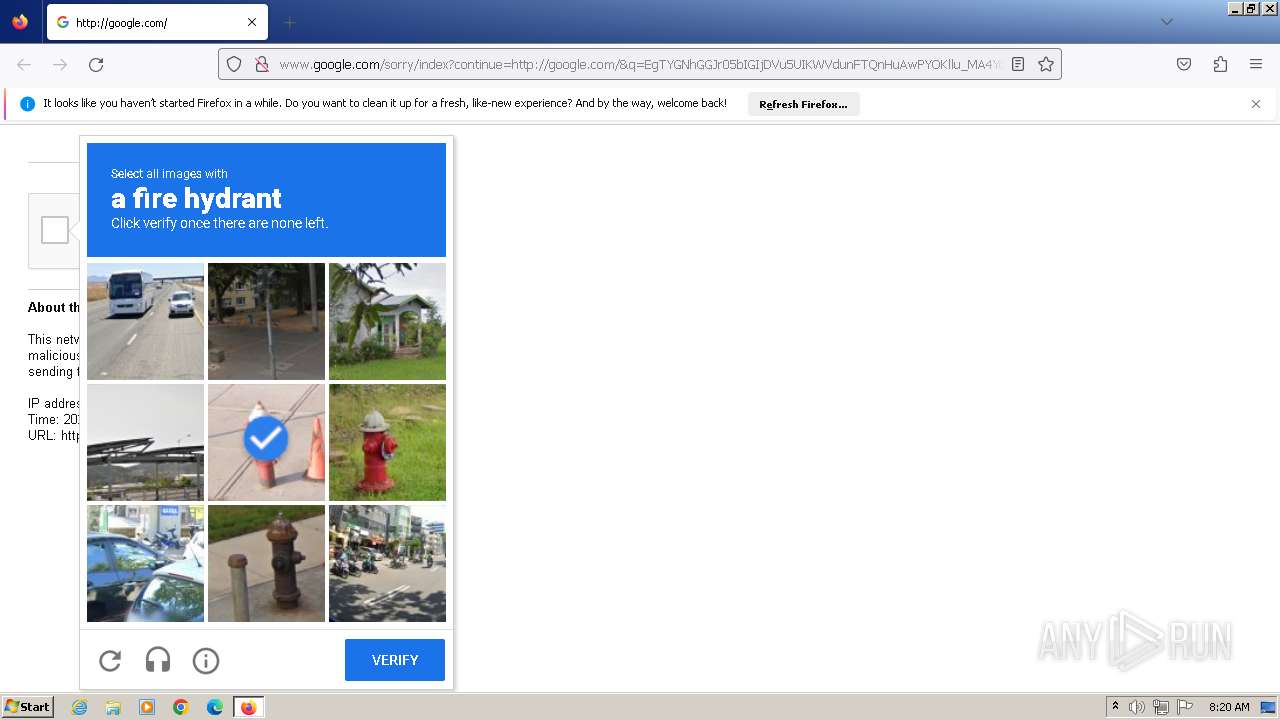The height and width of the screenshot is (720, 1280).
Task: Select the parked cars and motorbikes tile
Action: click(x=145, y=563)
